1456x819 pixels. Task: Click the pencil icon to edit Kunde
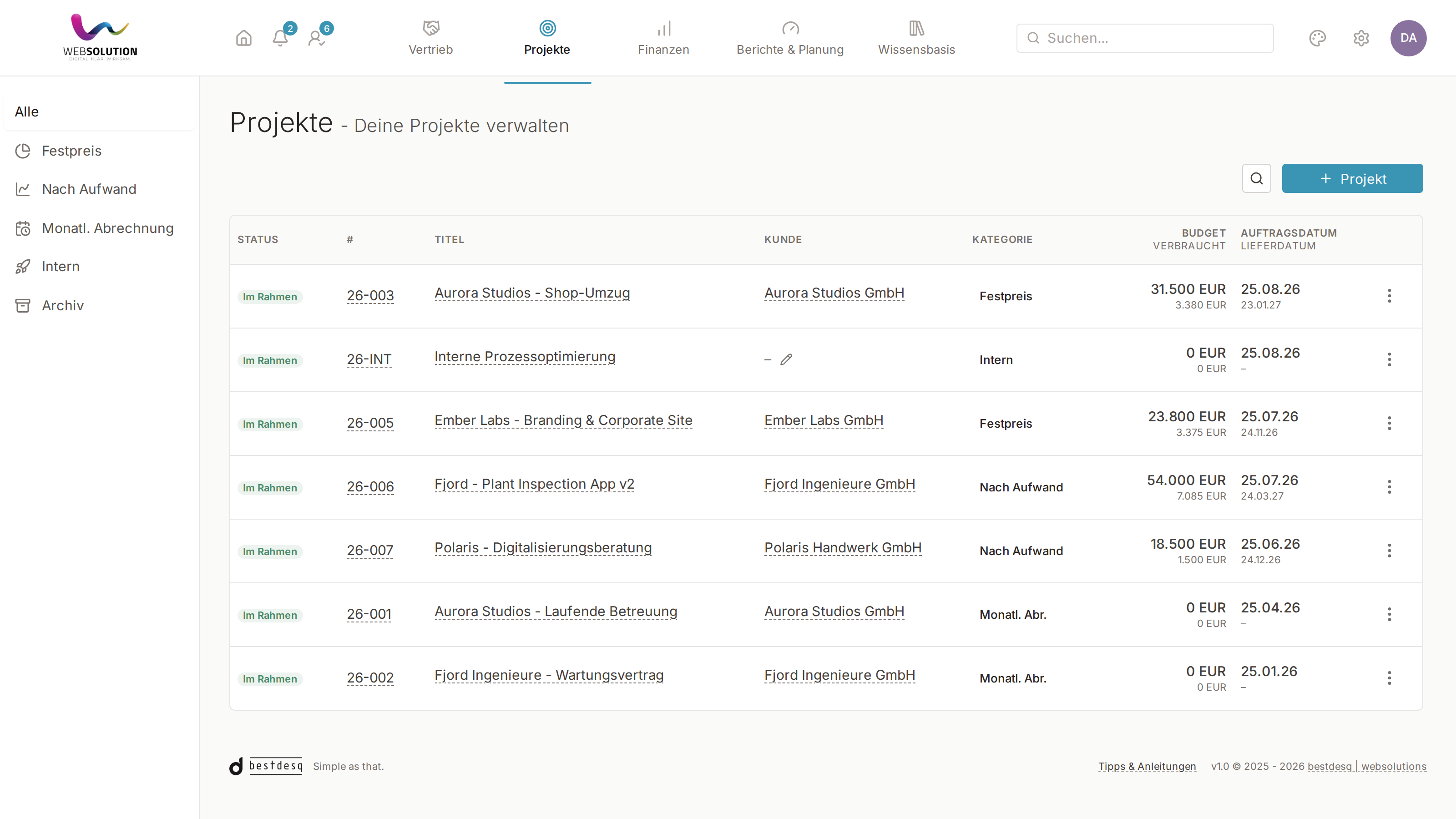point(786,359)
